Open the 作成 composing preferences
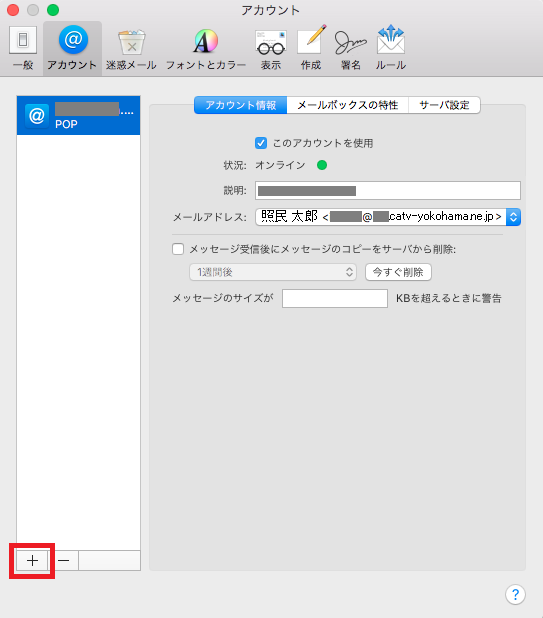Viewport: 543px width, 618px height. click(x=311, y=48)
